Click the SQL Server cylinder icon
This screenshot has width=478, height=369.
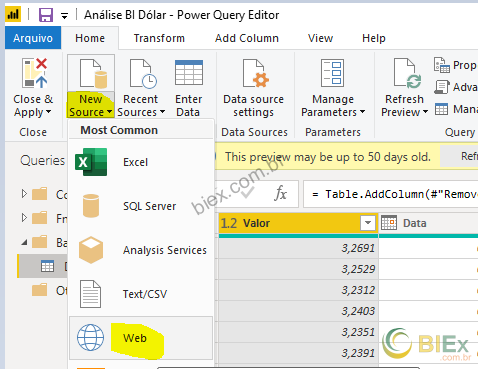pos(91,206)
